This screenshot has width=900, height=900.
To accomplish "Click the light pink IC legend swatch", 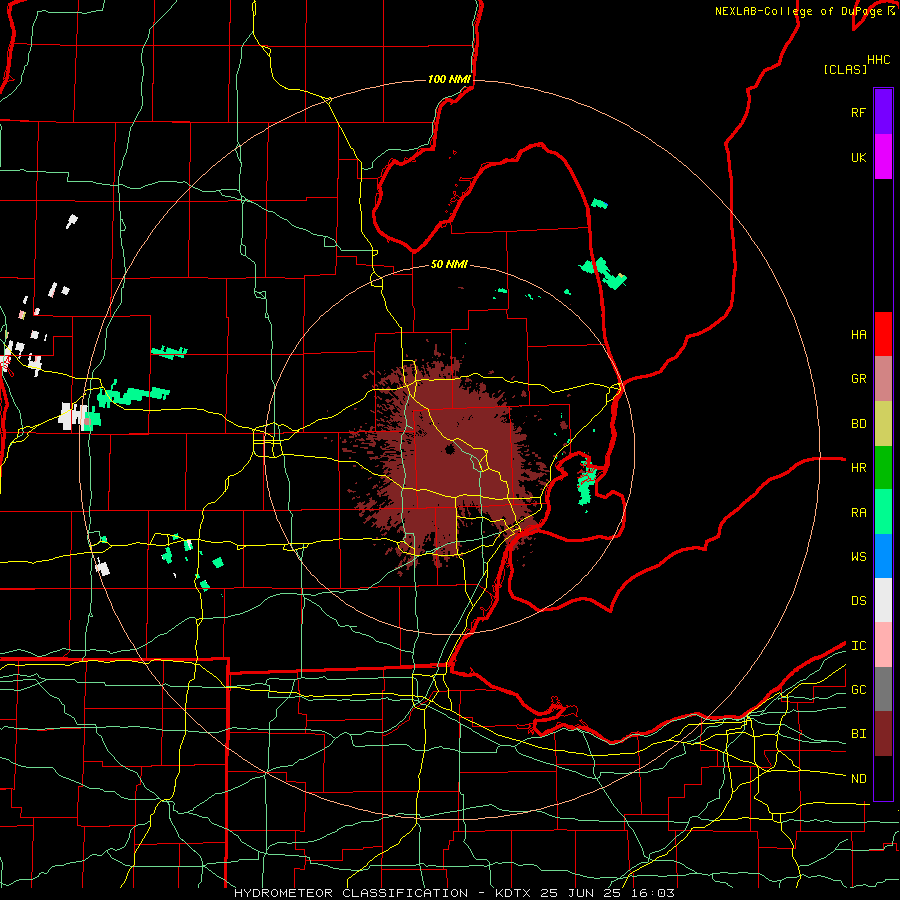I will [x=883, y=645].
